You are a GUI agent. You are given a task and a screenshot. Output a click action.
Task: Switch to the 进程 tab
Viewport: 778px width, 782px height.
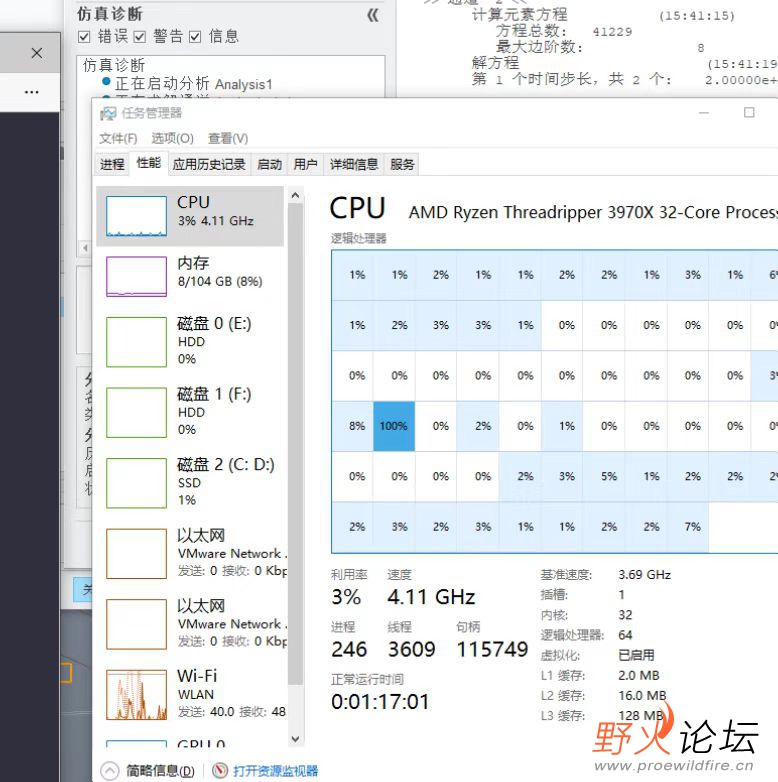[x=112, y=165]
